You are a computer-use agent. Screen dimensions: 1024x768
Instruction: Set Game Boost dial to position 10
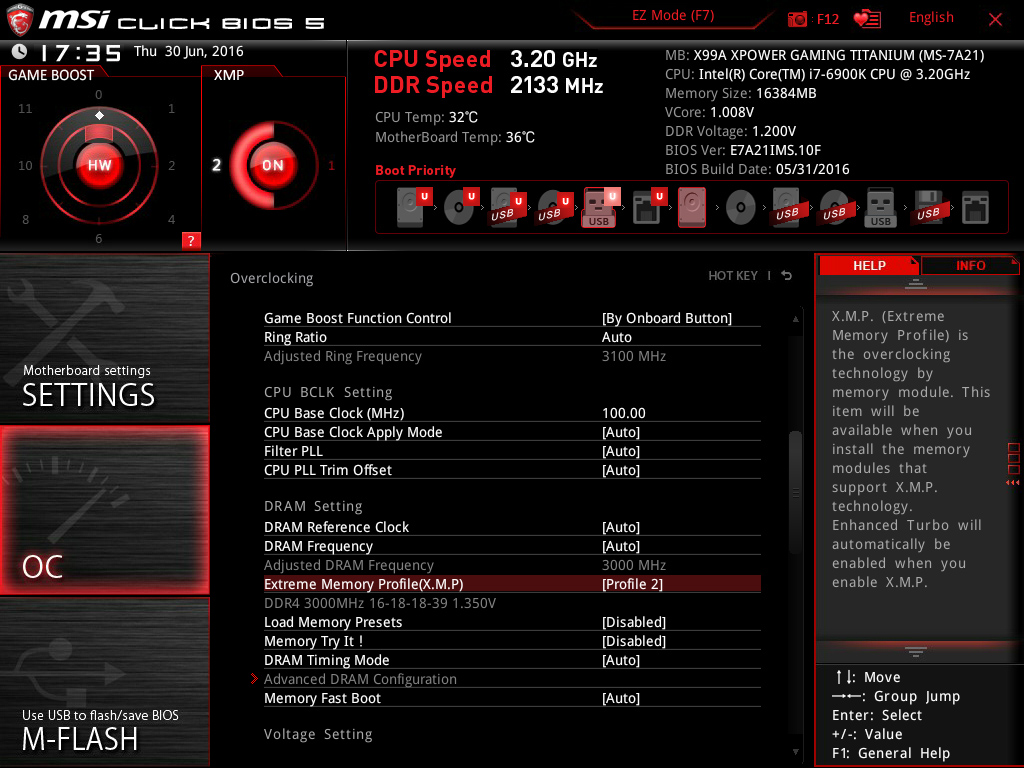click(25, 166)
